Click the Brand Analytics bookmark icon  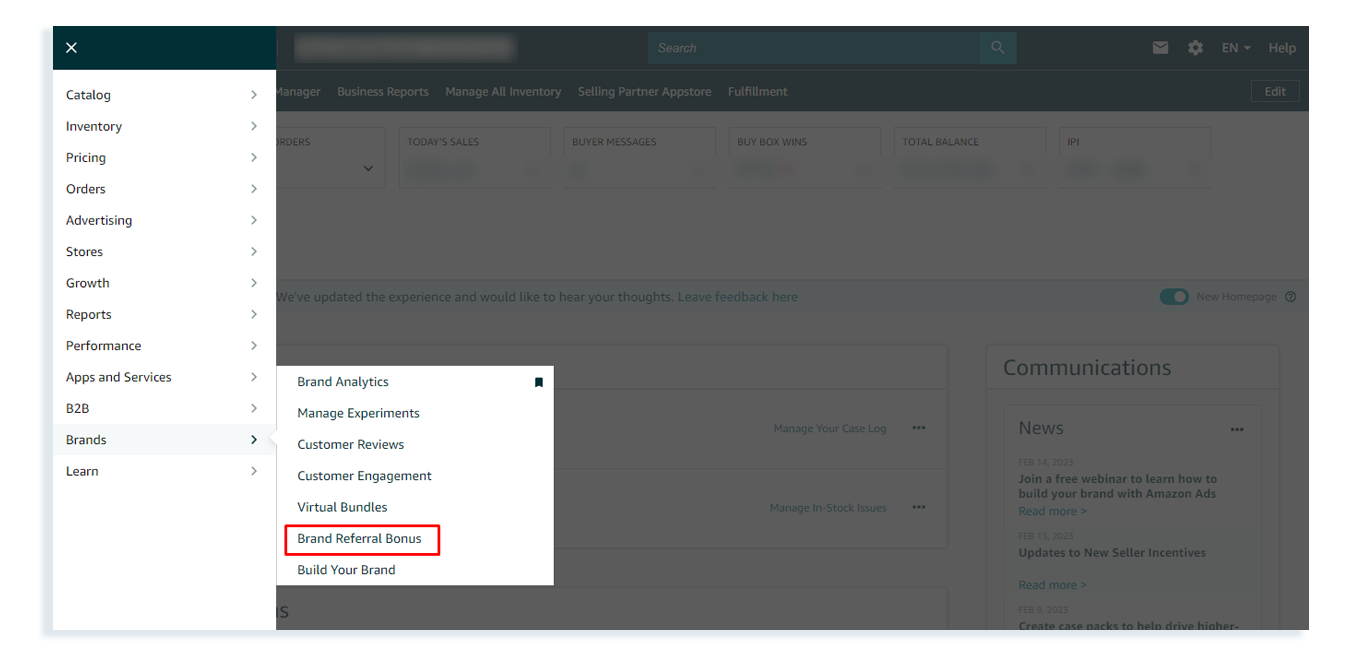click(539, 382)
